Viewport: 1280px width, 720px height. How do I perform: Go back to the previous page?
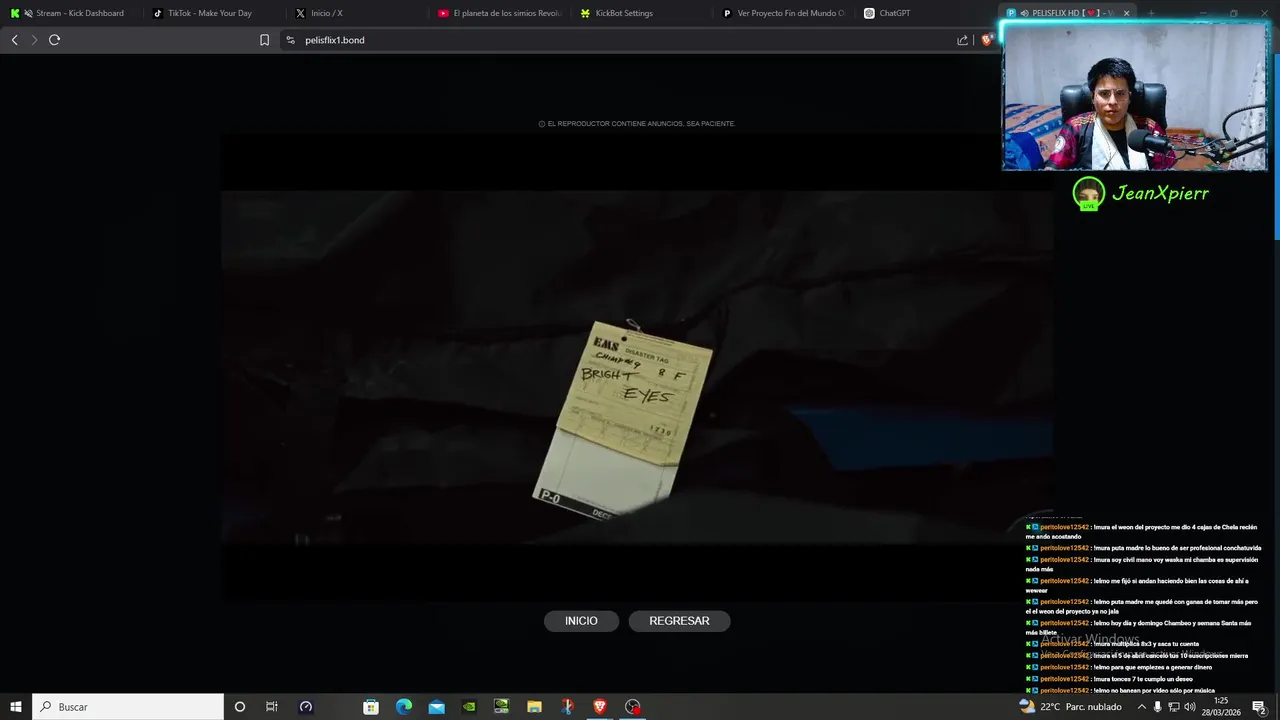[14, 40]
